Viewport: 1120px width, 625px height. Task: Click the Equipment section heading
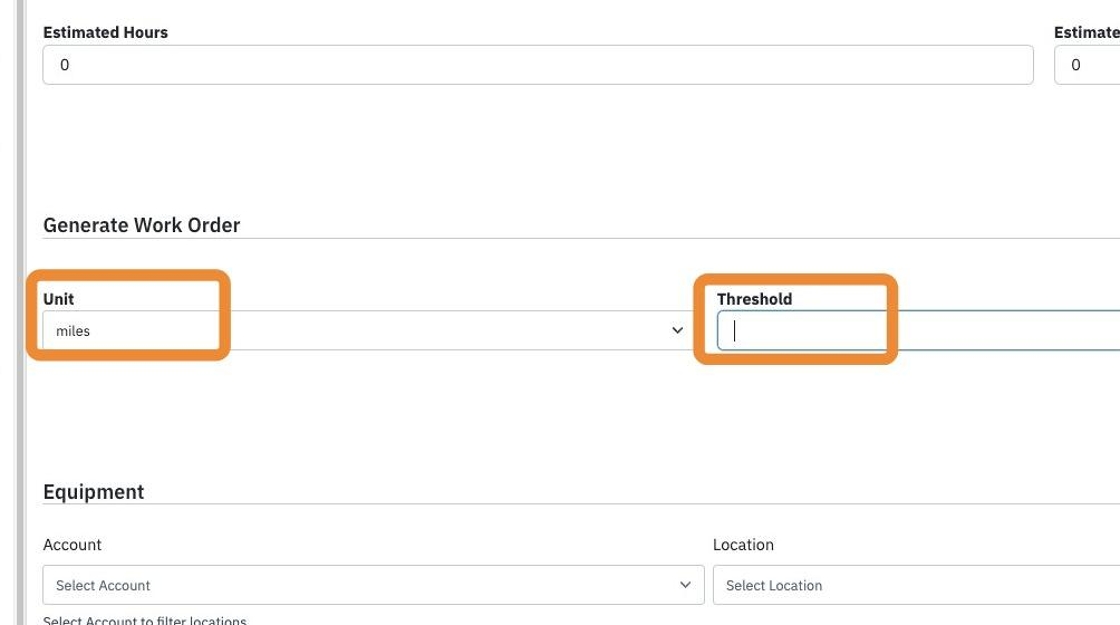point(94,491)
